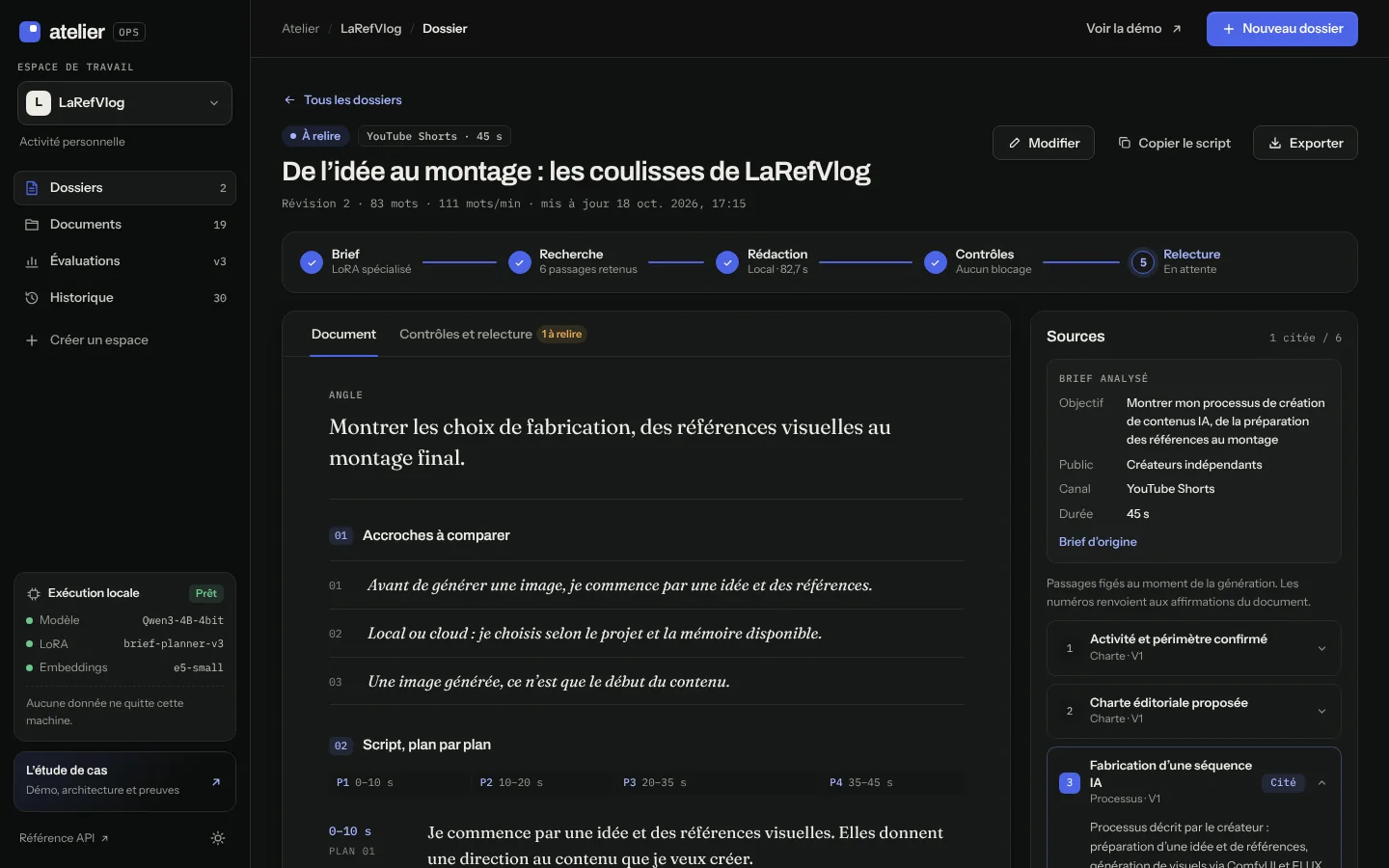Expand source Activité et périmètre confirmé
The height and width of the screenshot is (868, 1389).
[x=1194, y=648]
